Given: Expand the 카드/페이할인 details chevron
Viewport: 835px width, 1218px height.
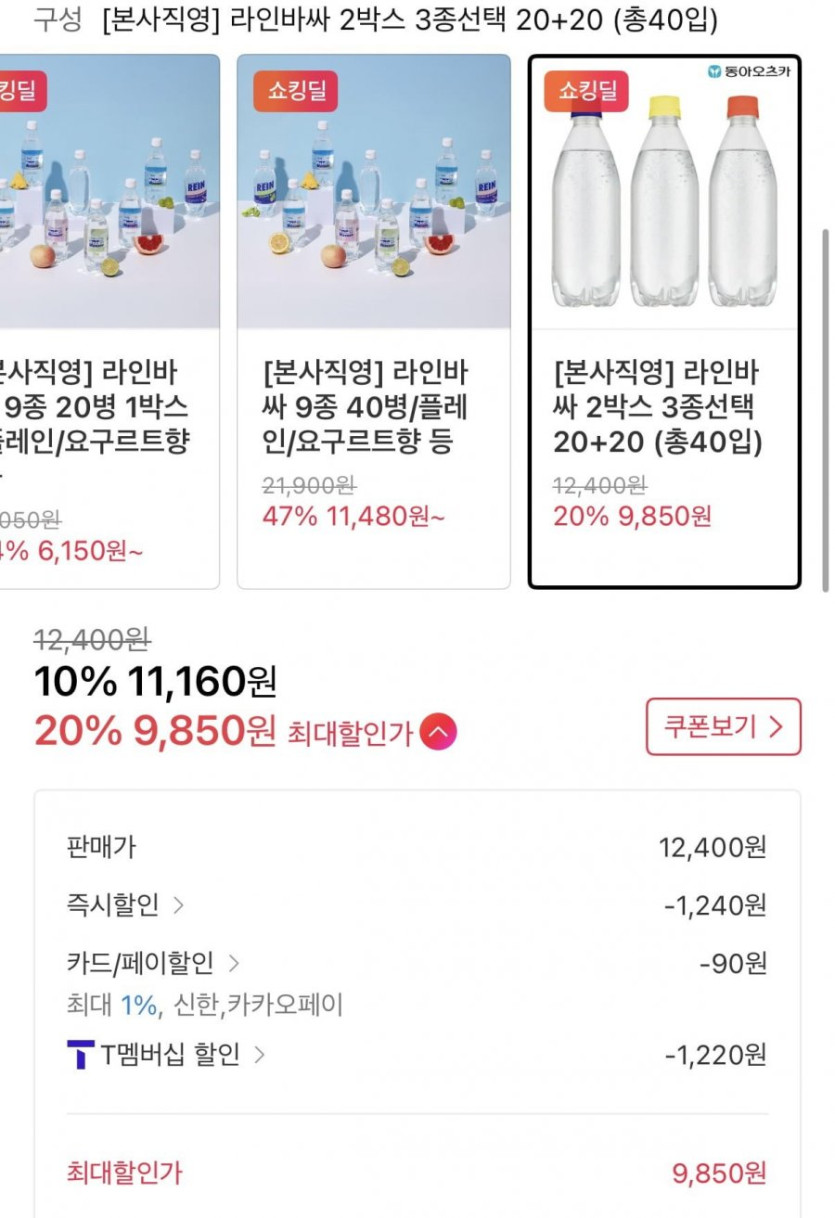Looking at the screenshot, I should 234,964.
